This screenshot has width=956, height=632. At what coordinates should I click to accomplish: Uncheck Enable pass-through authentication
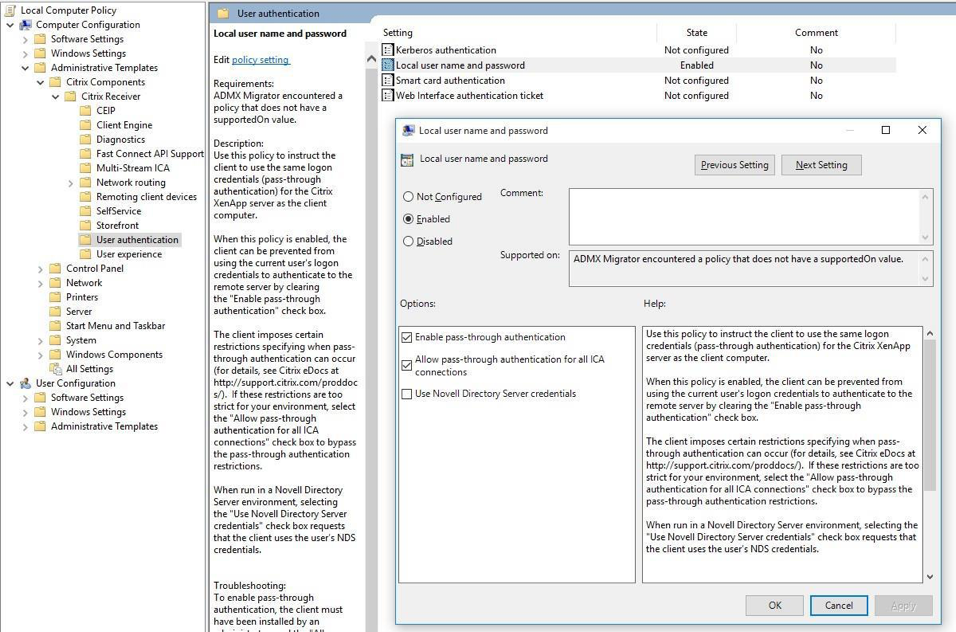407,338
